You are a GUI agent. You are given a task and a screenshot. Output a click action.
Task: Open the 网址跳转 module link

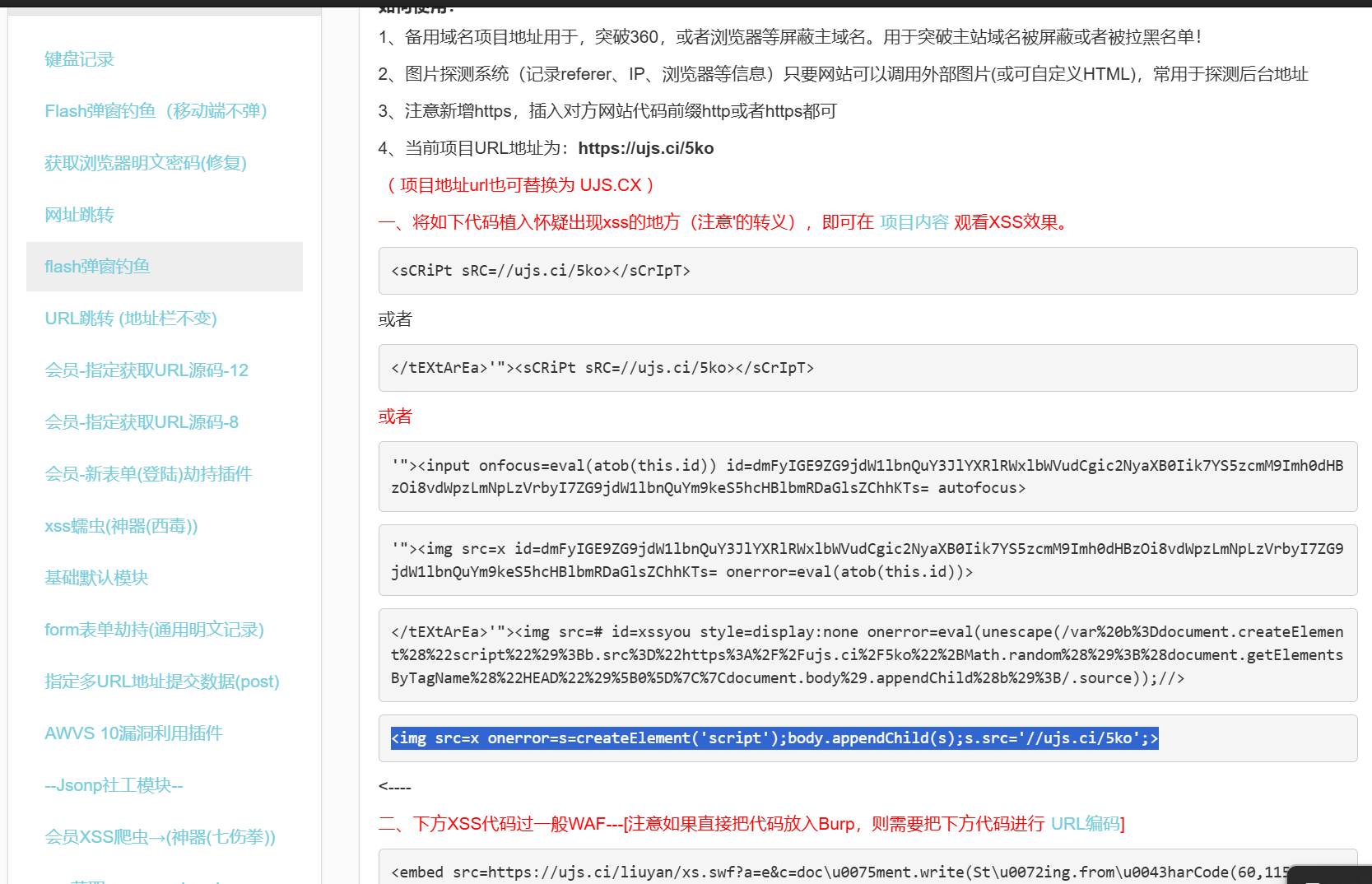[79, 215]
